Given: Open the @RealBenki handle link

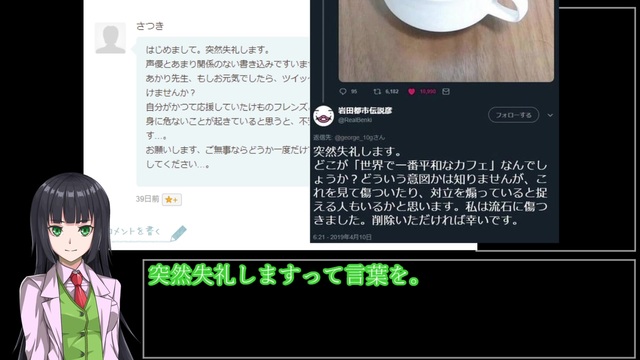Looking at the screenshot, I should click(x=355, y=120).
